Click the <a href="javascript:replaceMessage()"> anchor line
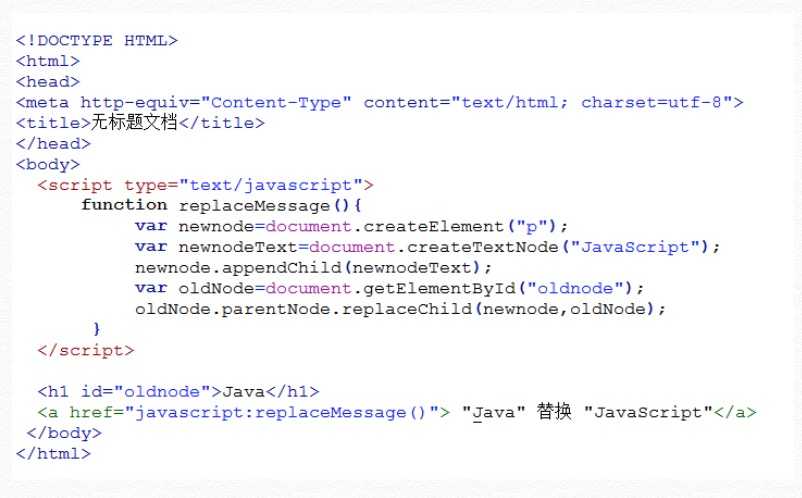The width and height of the screenshot is (802, 498). pos(397,412)
